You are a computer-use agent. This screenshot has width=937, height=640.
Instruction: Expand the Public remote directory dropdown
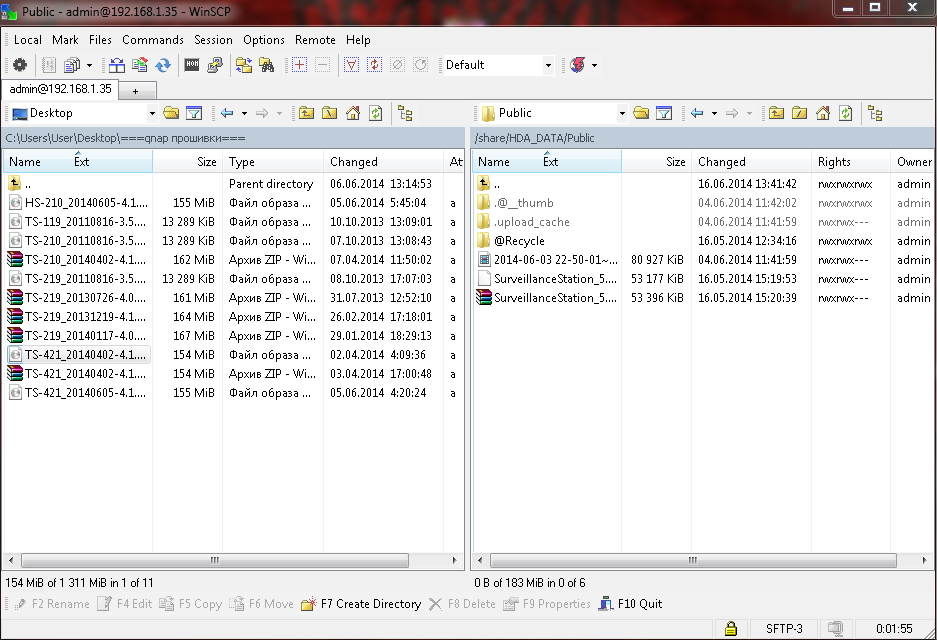click(x=621, y=113)
